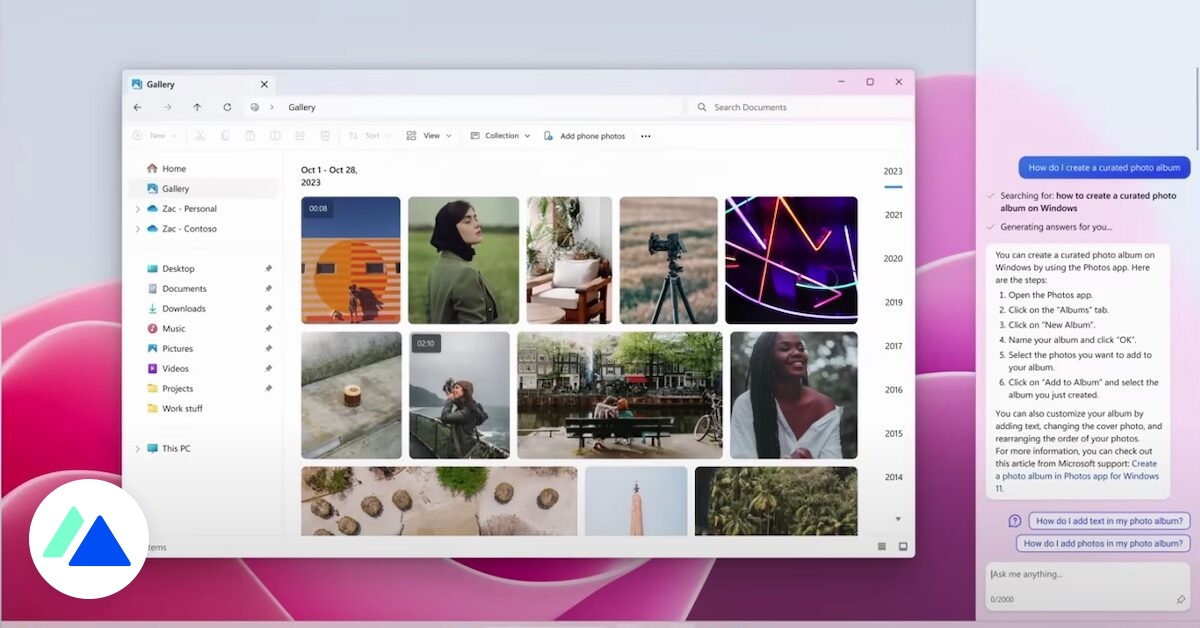The height and width of the screenshot is (628, 1200).
Task: Go back with the left arrow
Action: pyautogui.click(x=137, y=107)
